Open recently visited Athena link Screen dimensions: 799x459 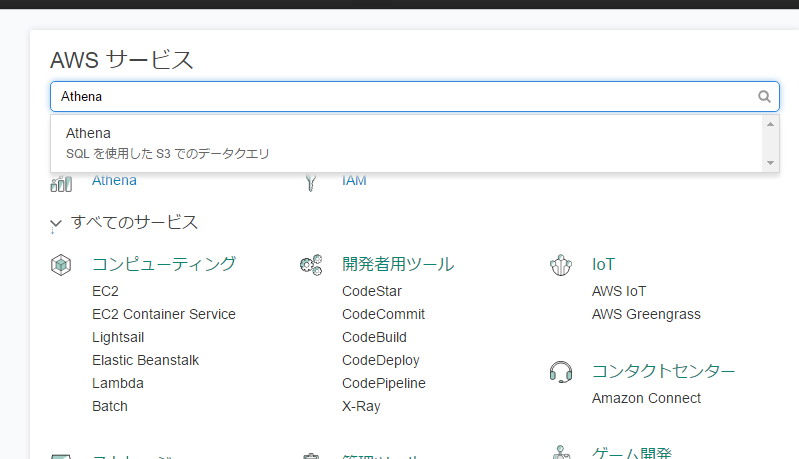(x=114, y=180)
